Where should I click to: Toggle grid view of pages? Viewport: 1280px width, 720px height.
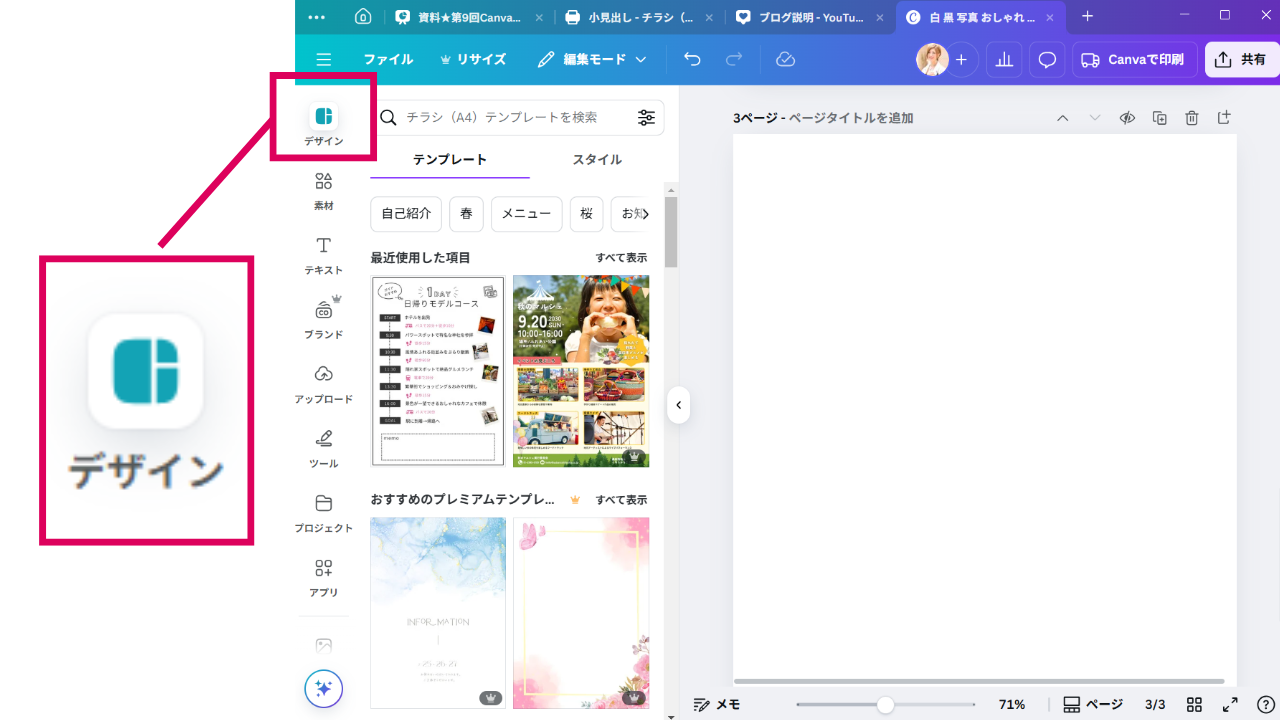tap(1194, 704)
